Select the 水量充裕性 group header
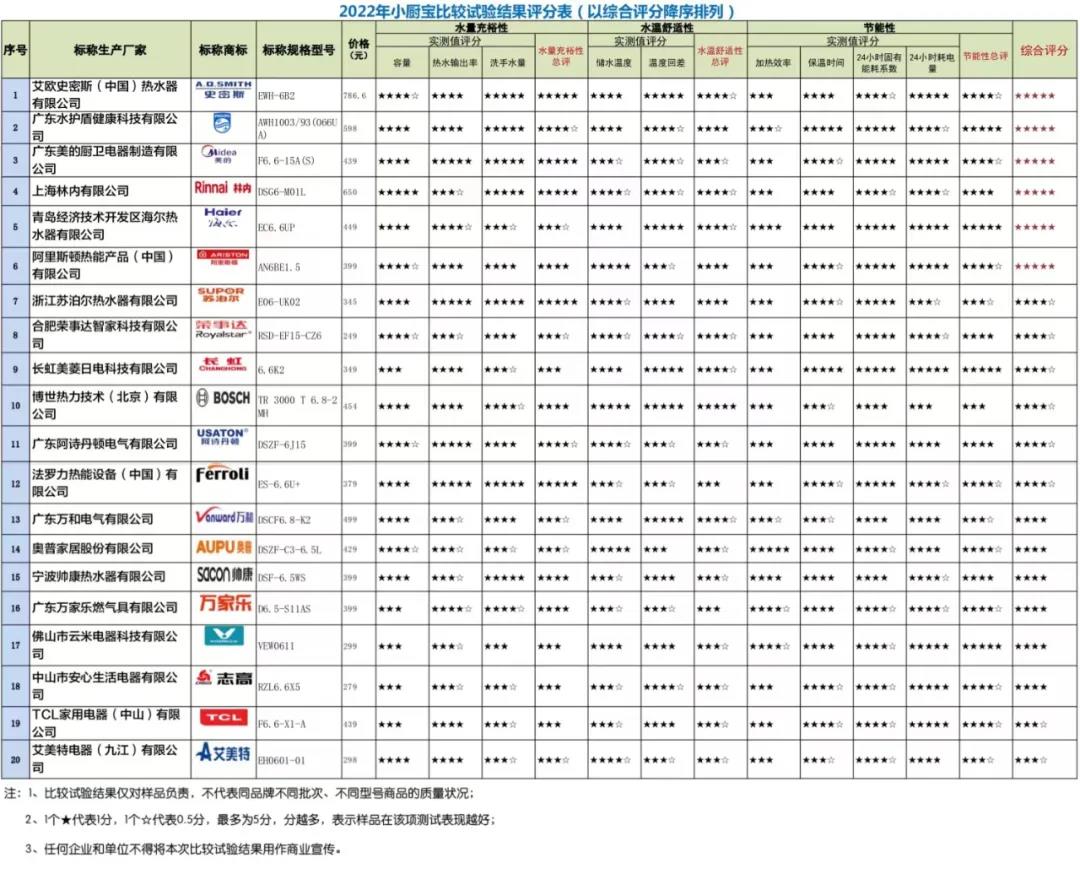 (x=481, y=28)
